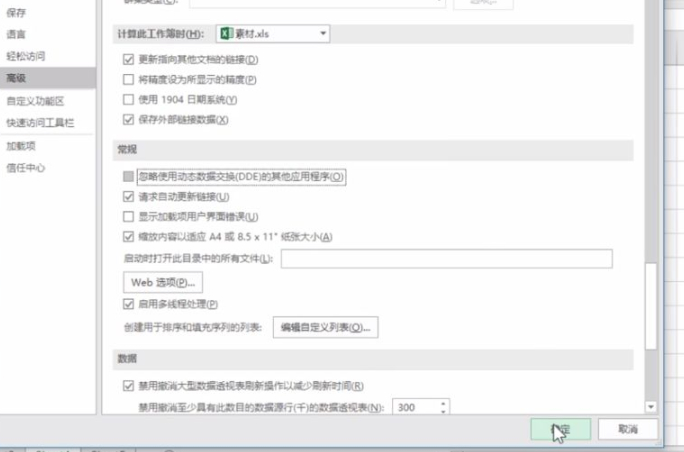Toggle 保存外部链接数据 checkbox
Viewport: 684px width, 452px height.
(128, 120)
